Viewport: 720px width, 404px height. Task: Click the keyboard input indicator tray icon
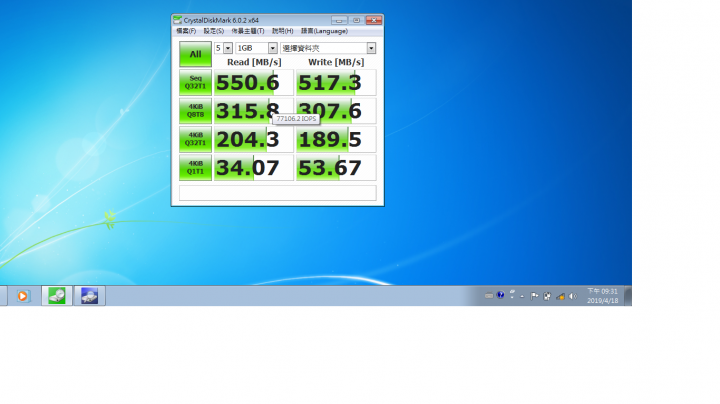(489, 296)
